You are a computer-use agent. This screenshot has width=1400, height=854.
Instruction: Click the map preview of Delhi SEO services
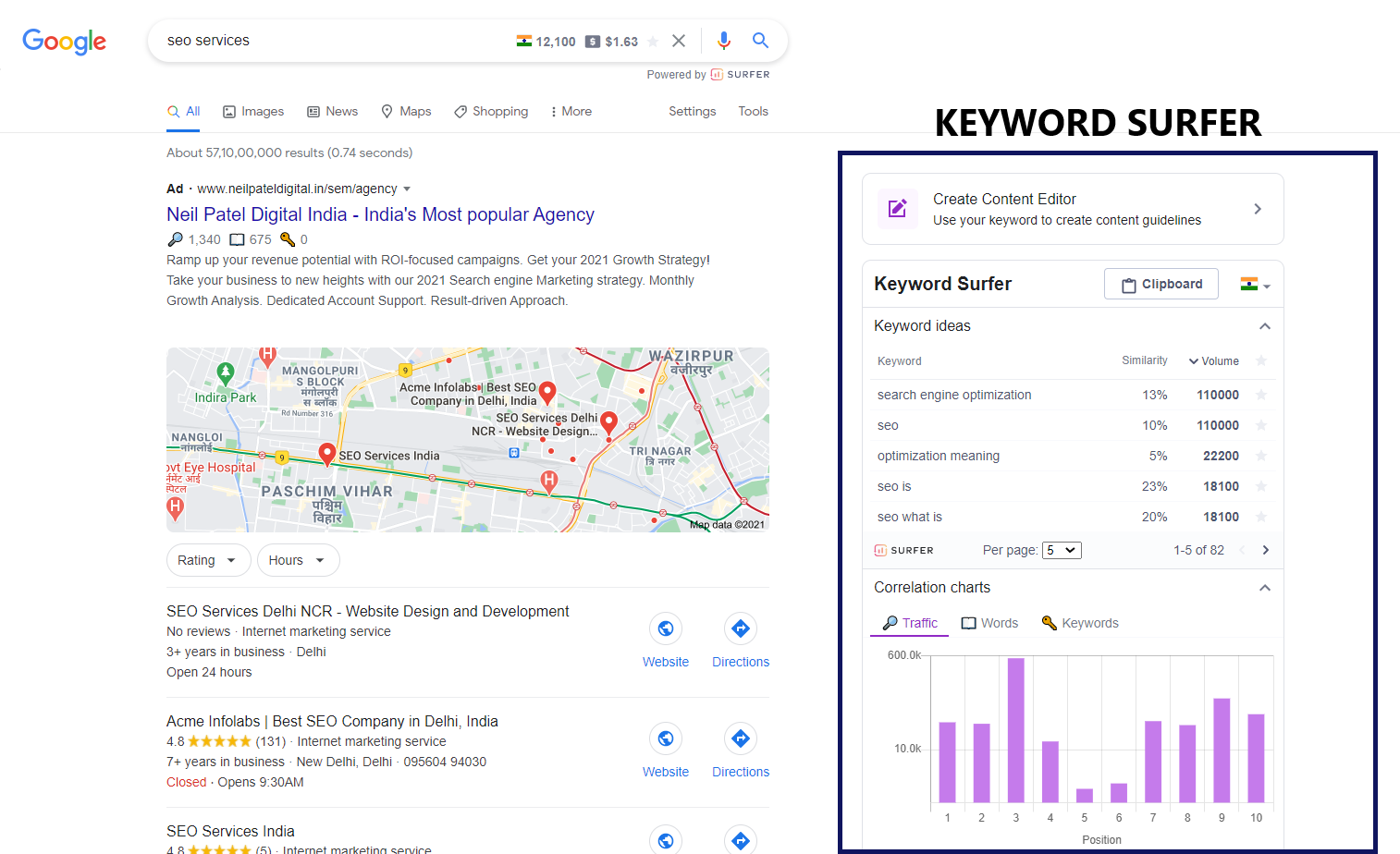[468, 440]
